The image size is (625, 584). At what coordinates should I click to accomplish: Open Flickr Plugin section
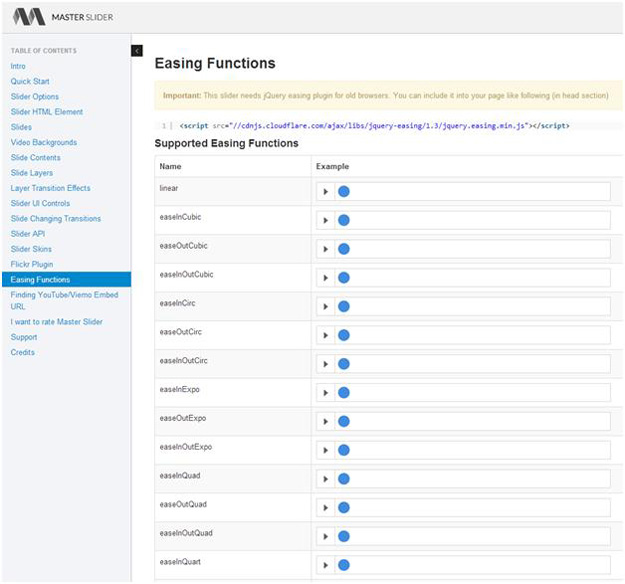coord(32,264)
